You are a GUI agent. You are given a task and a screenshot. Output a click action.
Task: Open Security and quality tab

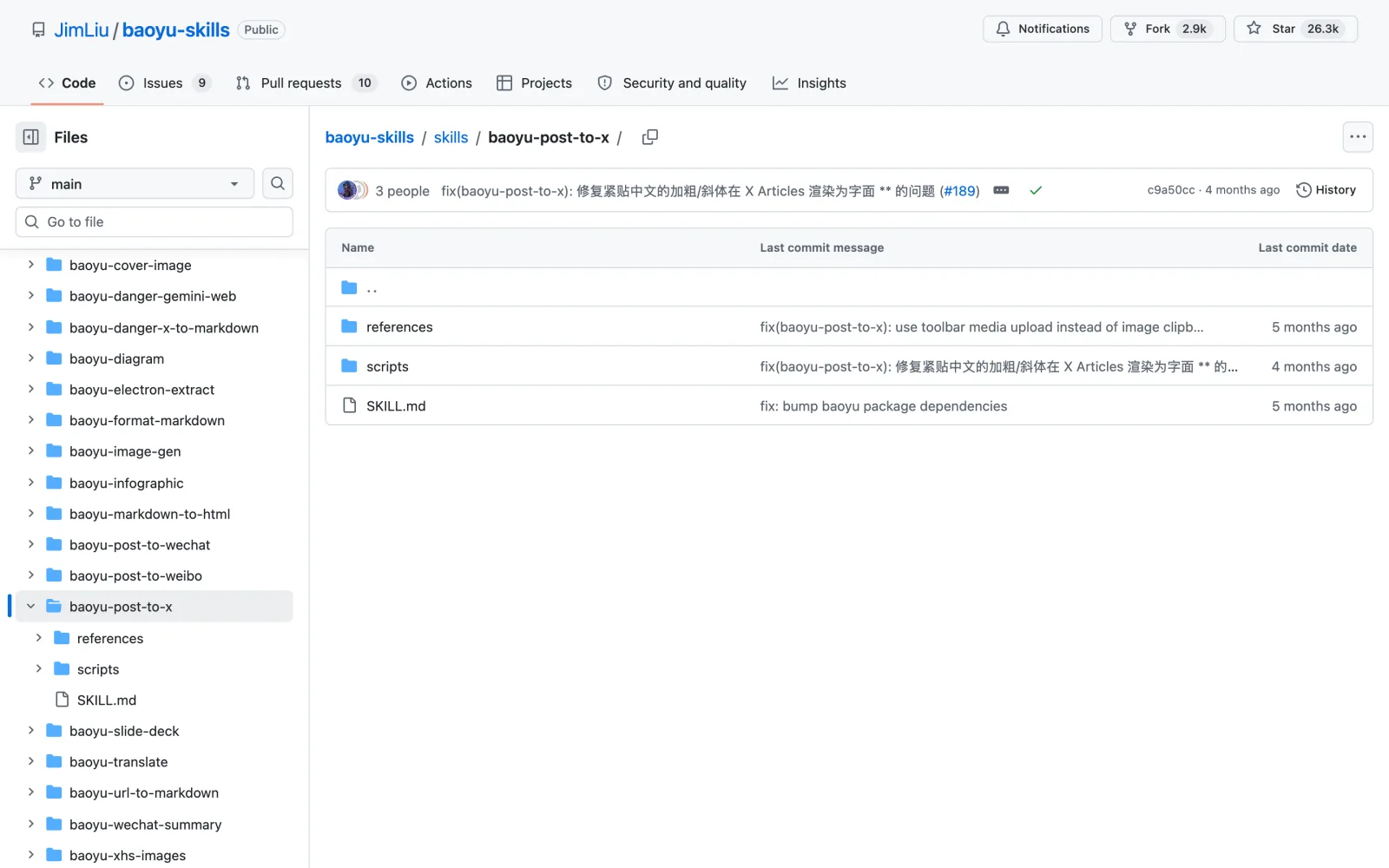[x=672, y=83]
